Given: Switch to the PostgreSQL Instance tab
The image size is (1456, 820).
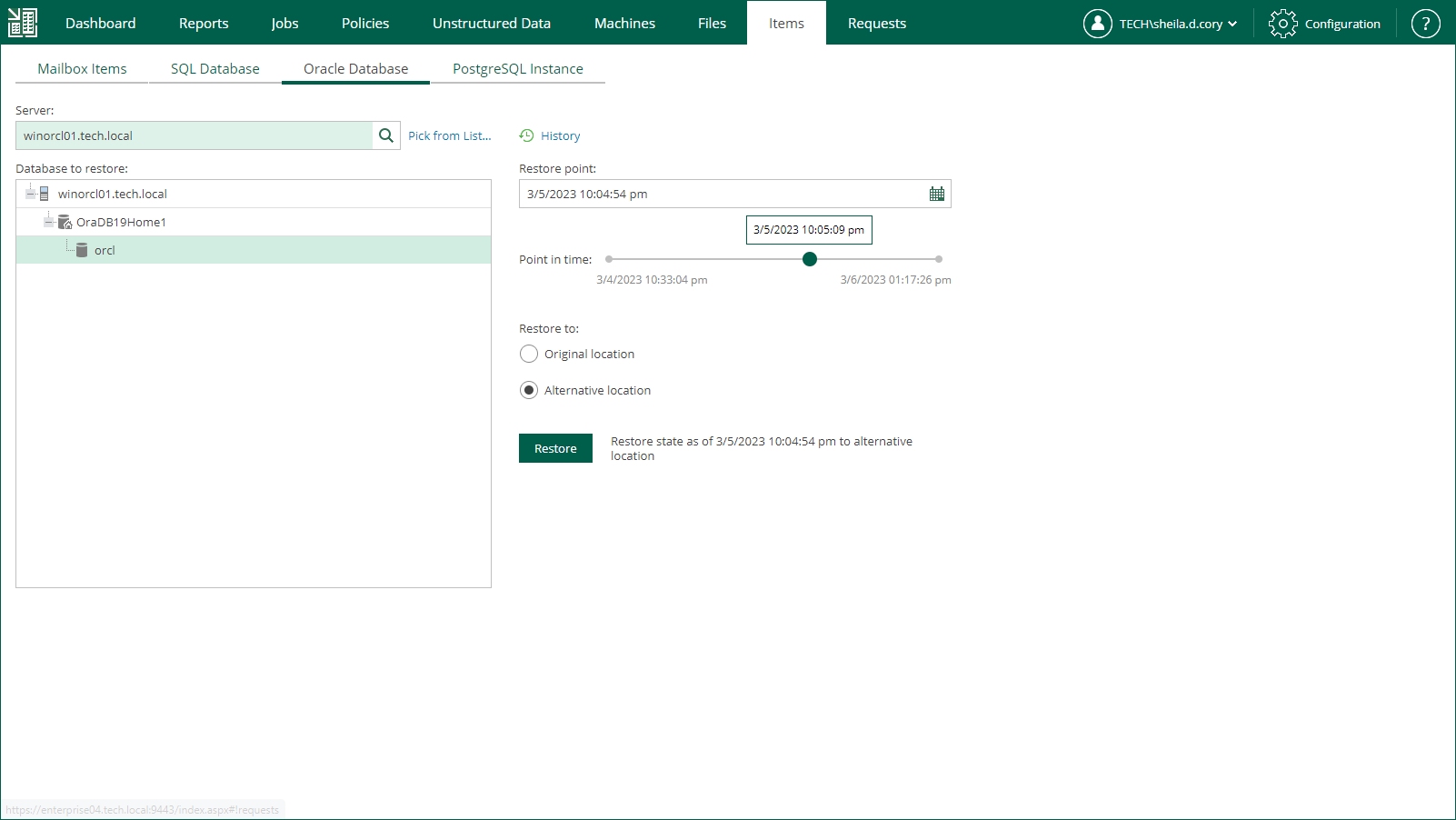Looking at the screenshot, I should [518, 68].
